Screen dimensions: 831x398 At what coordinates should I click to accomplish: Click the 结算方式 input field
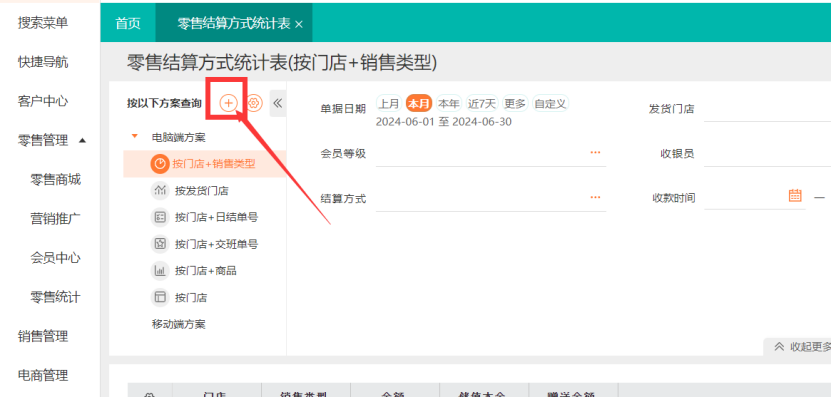click(491, 198)
